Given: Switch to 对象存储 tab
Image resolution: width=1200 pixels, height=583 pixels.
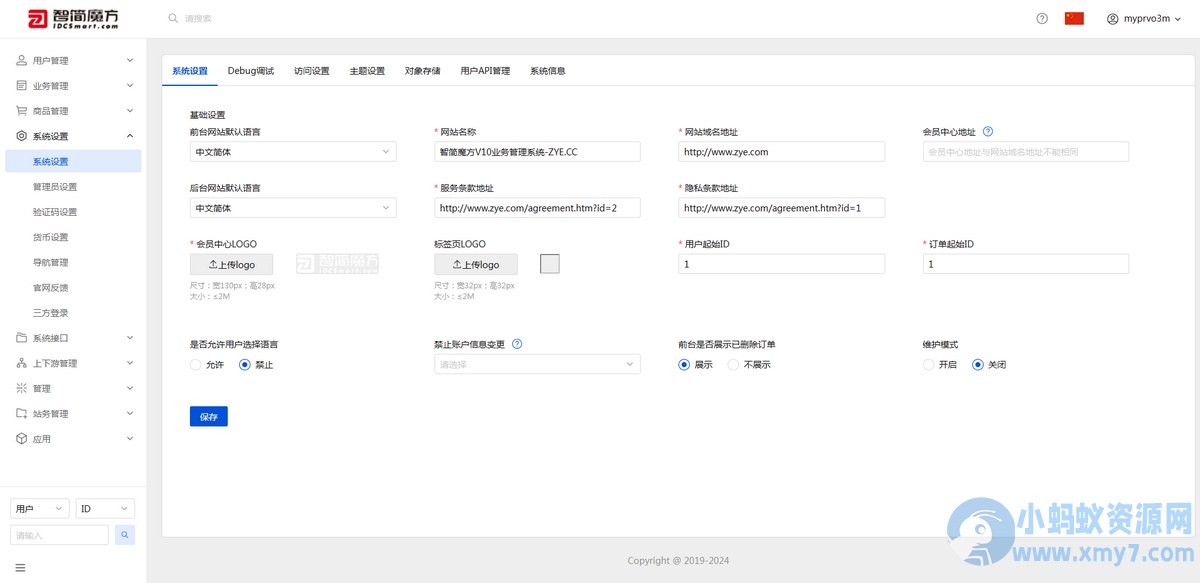Looking at the screenshot, I should 422,71.
